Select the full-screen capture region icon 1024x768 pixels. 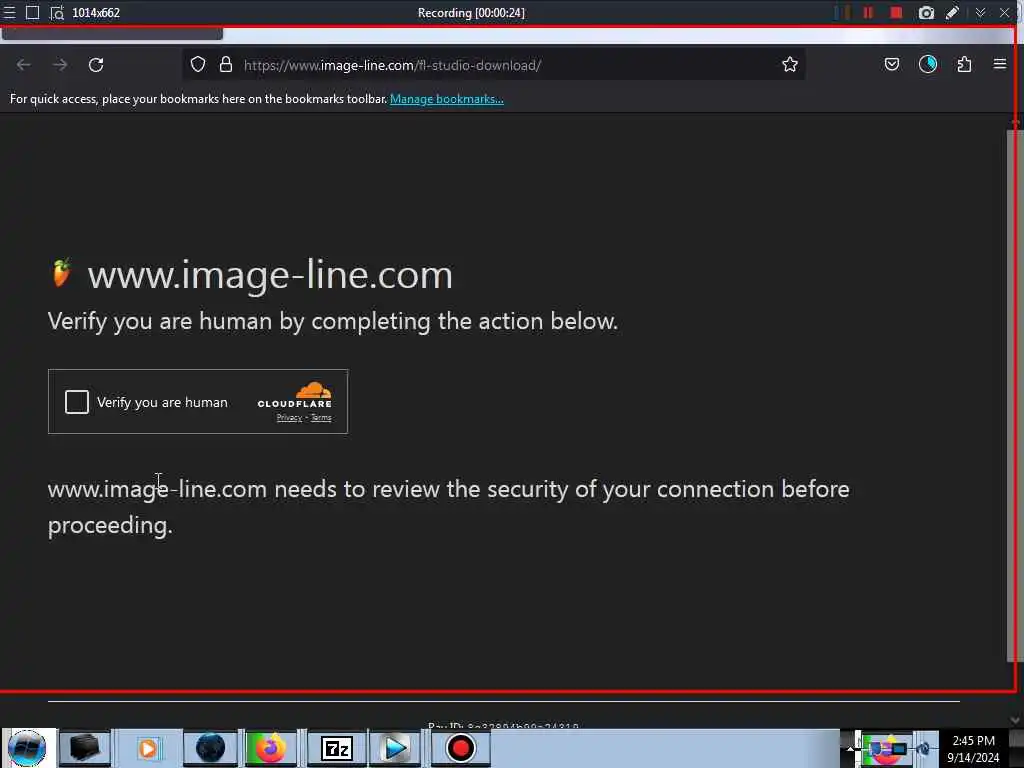coord(33,12)
